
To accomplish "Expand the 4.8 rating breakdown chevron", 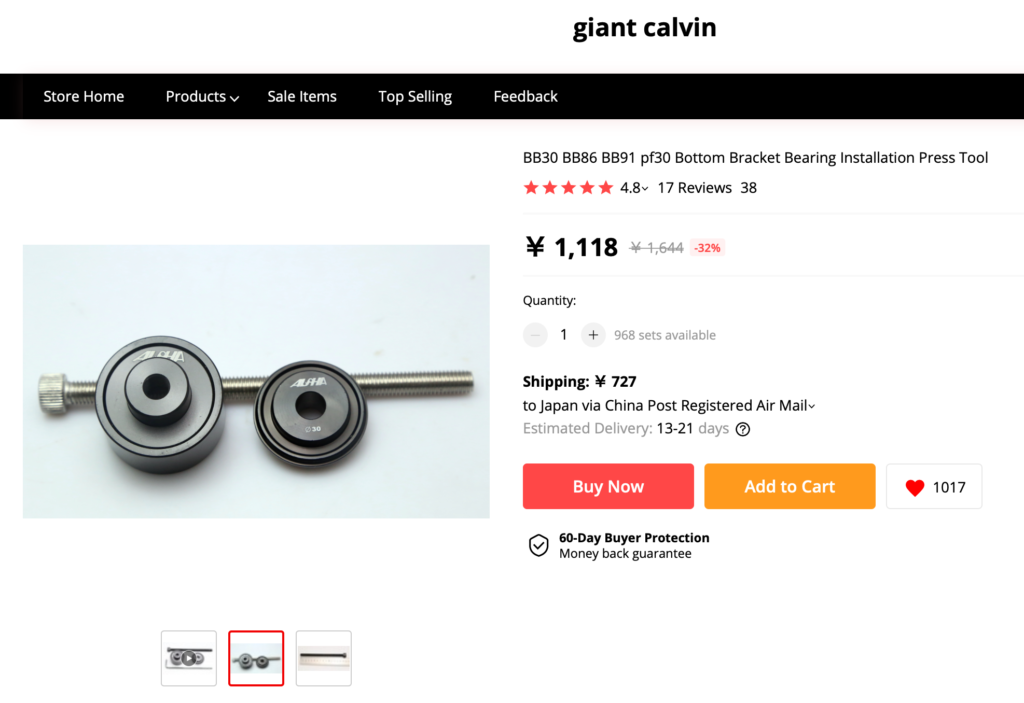I will click(x=645, y=189).
